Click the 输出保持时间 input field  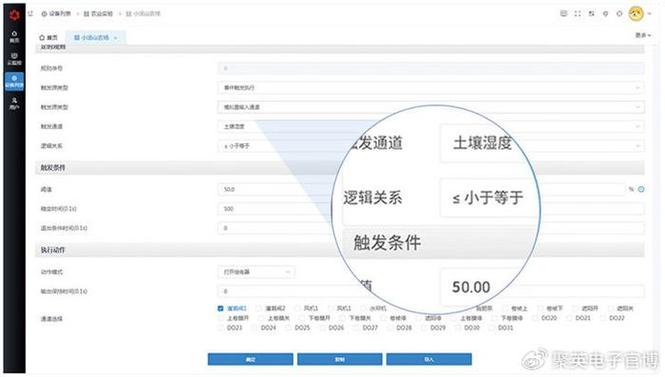click(x=431, y=291)
